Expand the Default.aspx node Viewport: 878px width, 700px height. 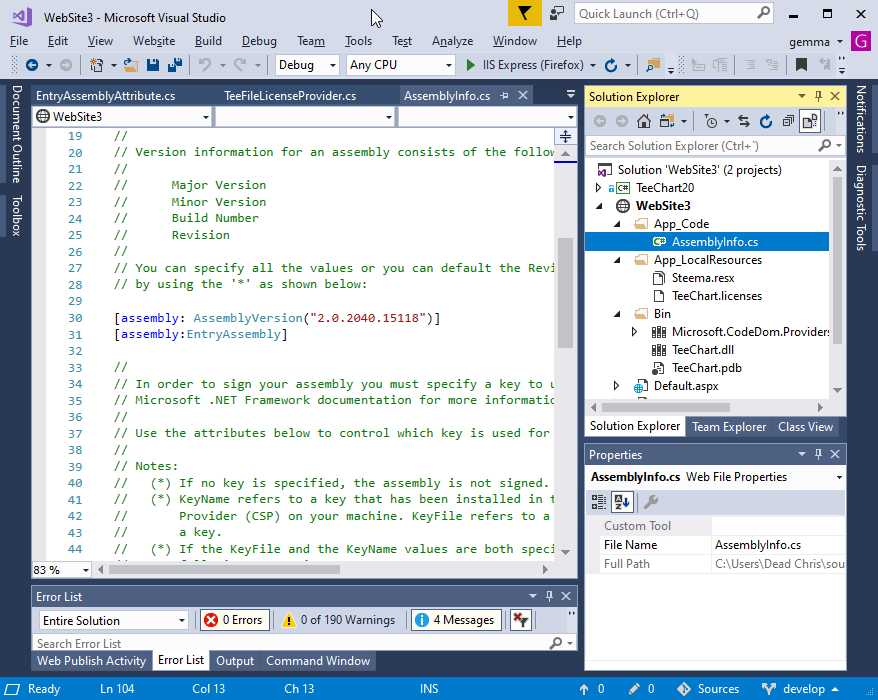[617, 386]
